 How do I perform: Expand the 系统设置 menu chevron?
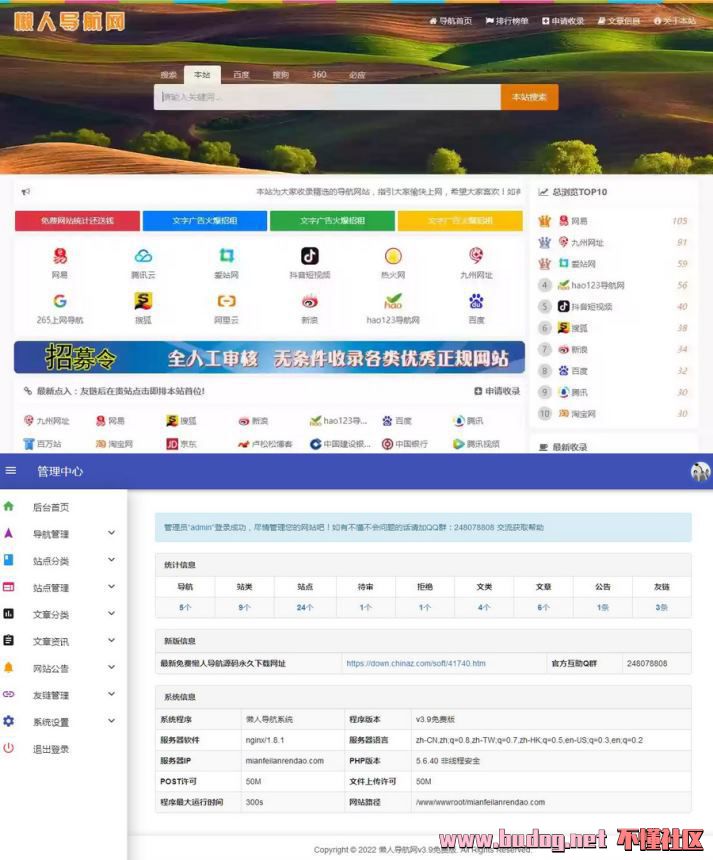click(111, 721)
